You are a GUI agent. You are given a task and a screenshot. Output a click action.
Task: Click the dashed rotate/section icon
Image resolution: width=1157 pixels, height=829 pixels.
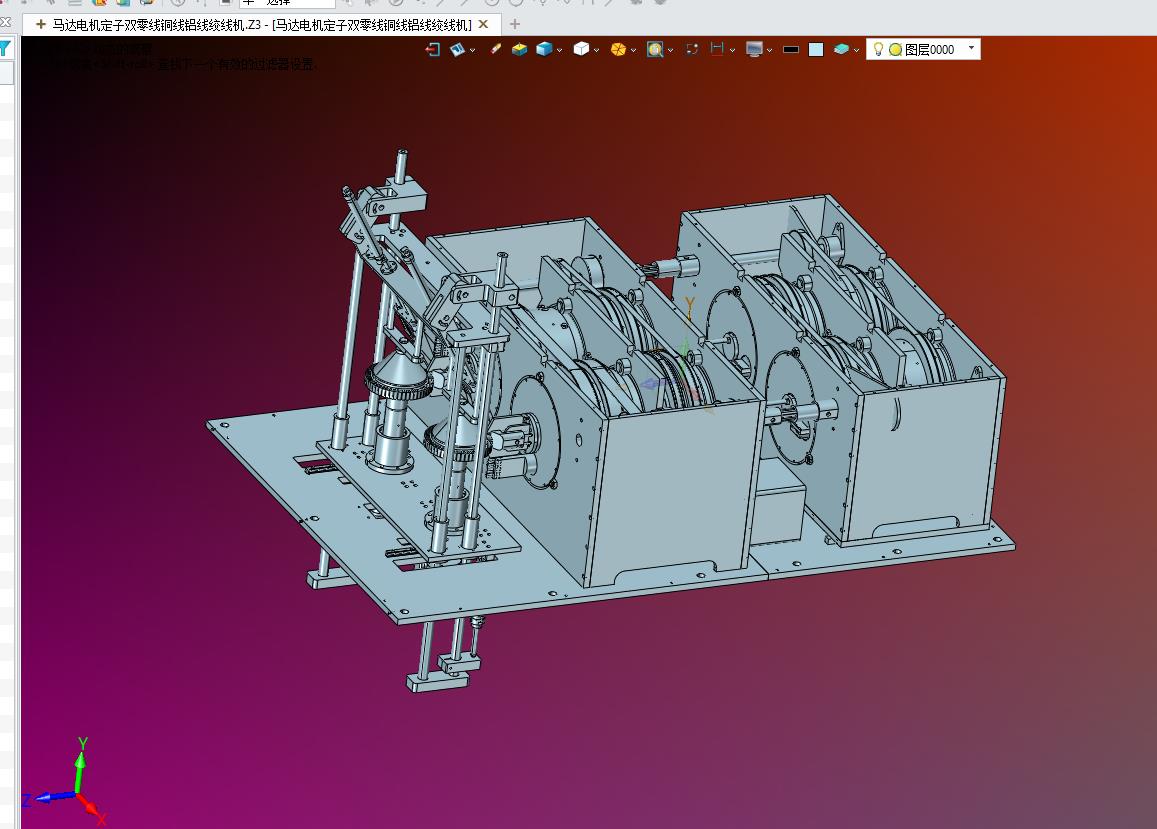tap(692, 49)
